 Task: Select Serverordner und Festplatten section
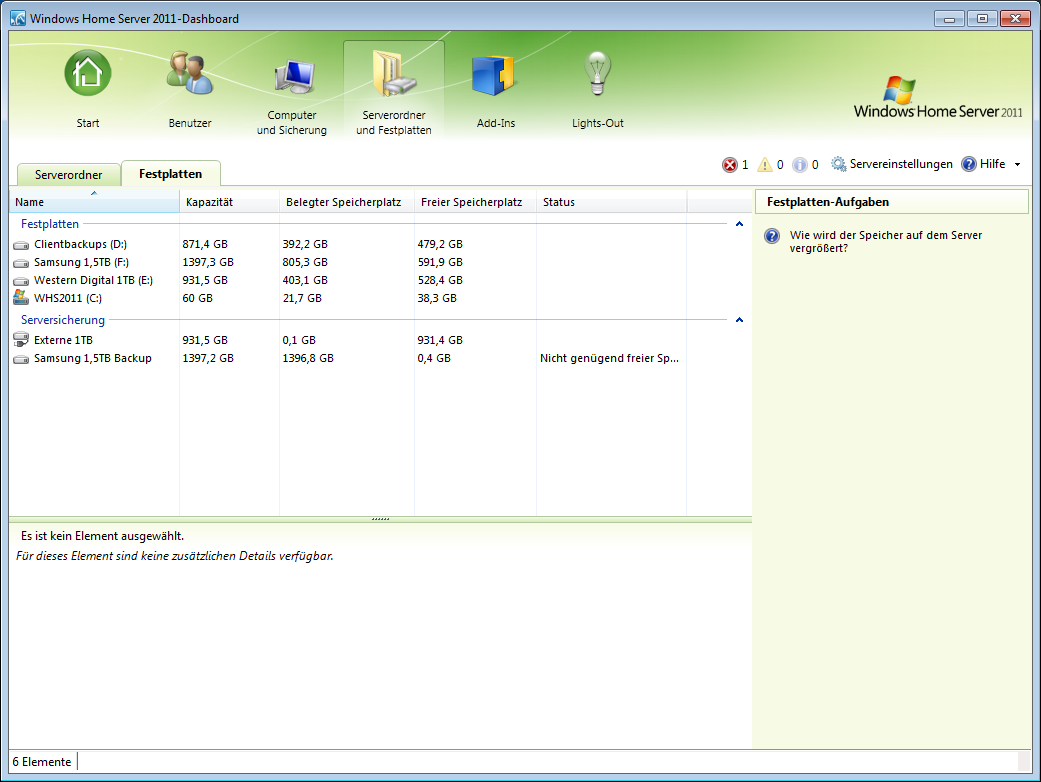[x=394, y=89]
